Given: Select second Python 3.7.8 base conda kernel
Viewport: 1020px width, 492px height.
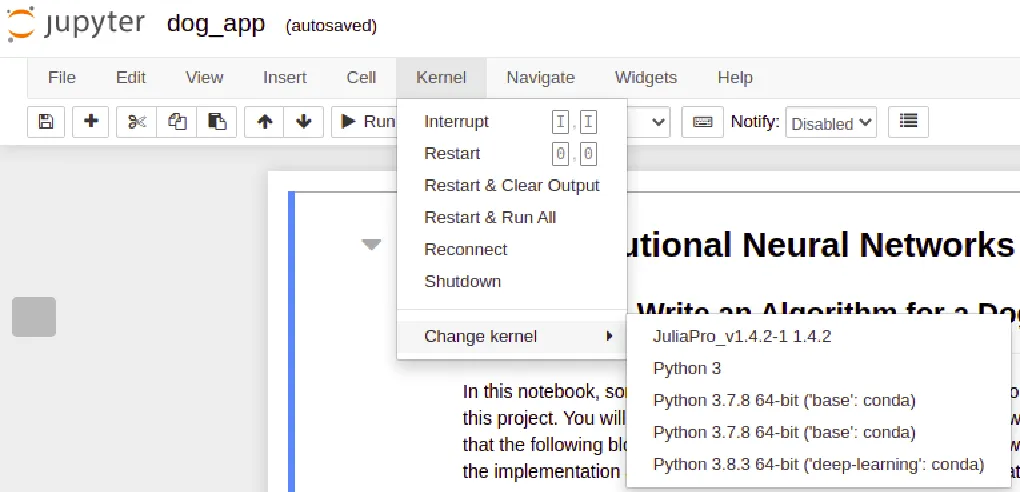Looking at the screenshot, I should click(818, 432).
